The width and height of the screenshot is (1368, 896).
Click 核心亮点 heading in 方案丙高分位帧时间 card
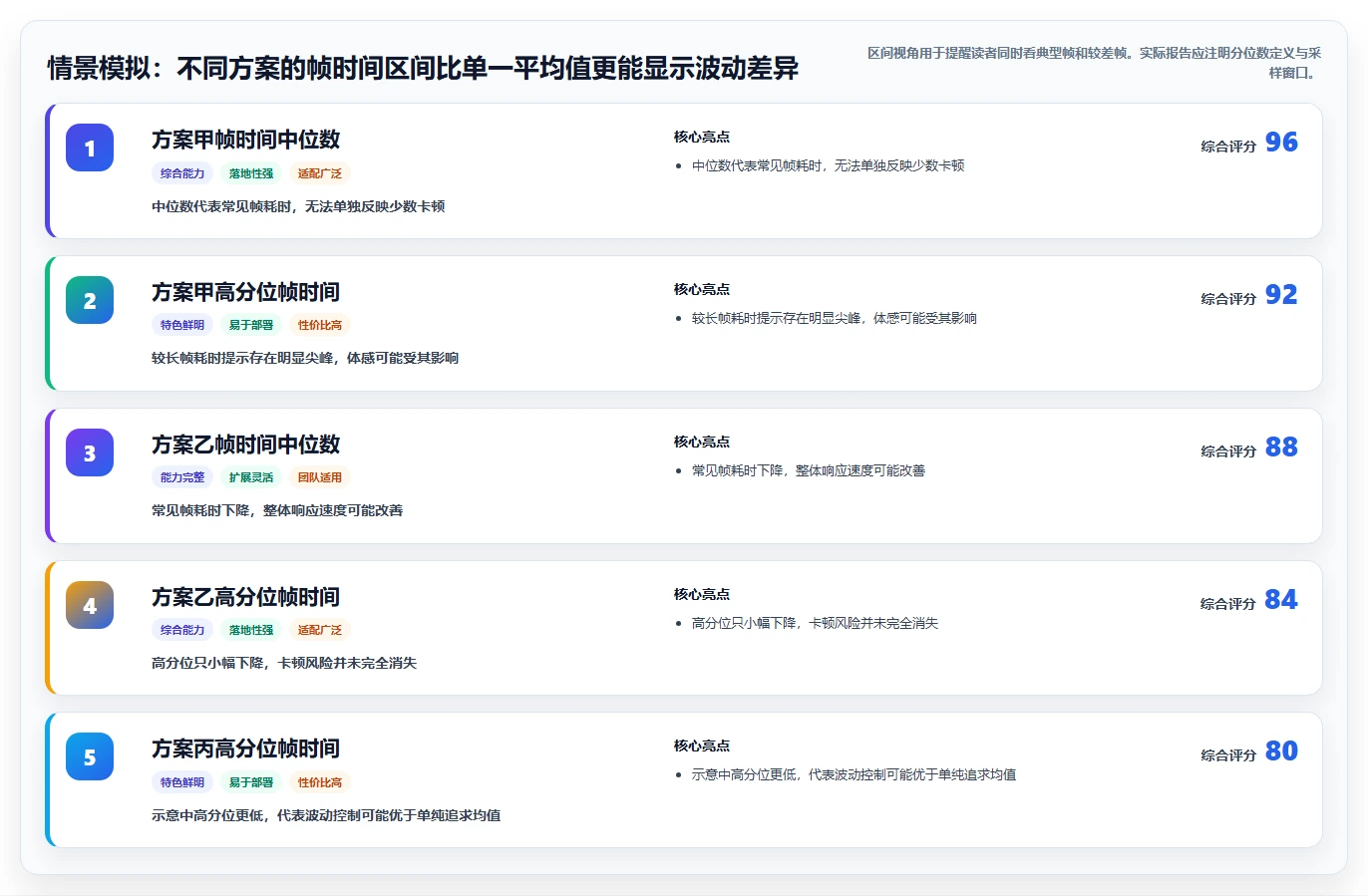702,747
